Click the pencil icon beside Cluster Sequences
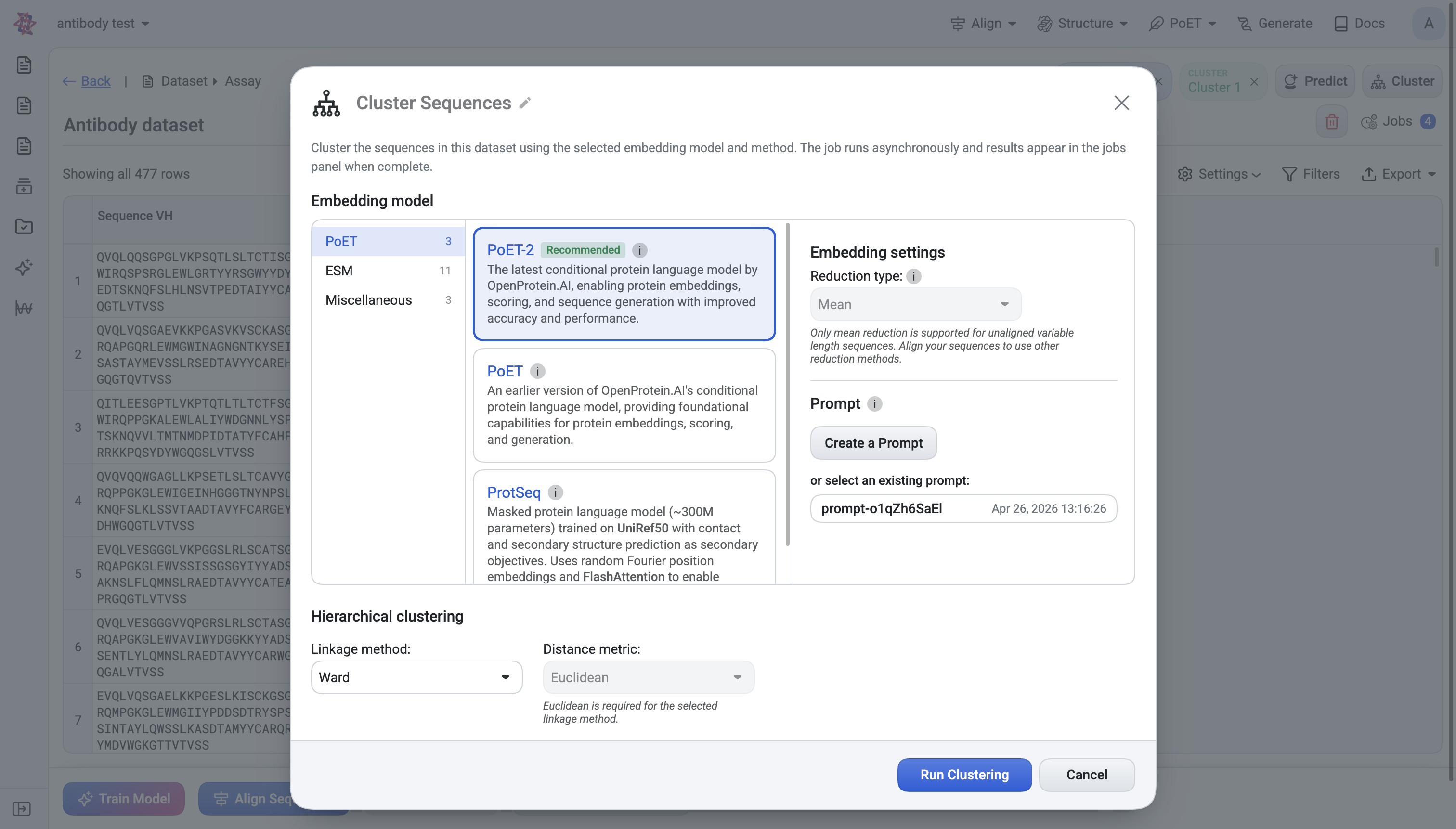Viewport: 1456px width, 829px height. pyautogui.click(x=525, y=103)
